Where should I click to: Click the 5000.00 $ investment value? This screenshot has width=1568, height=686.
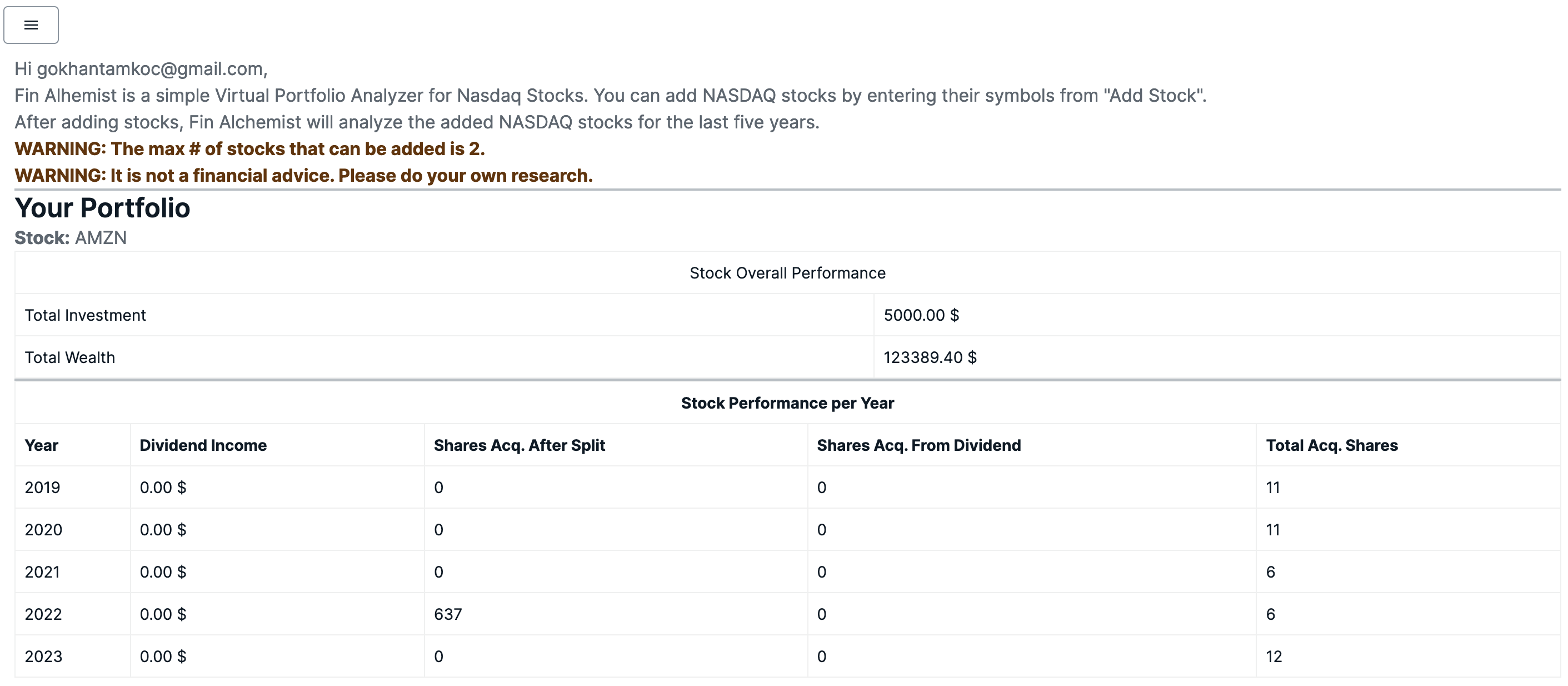pos(921,315)
